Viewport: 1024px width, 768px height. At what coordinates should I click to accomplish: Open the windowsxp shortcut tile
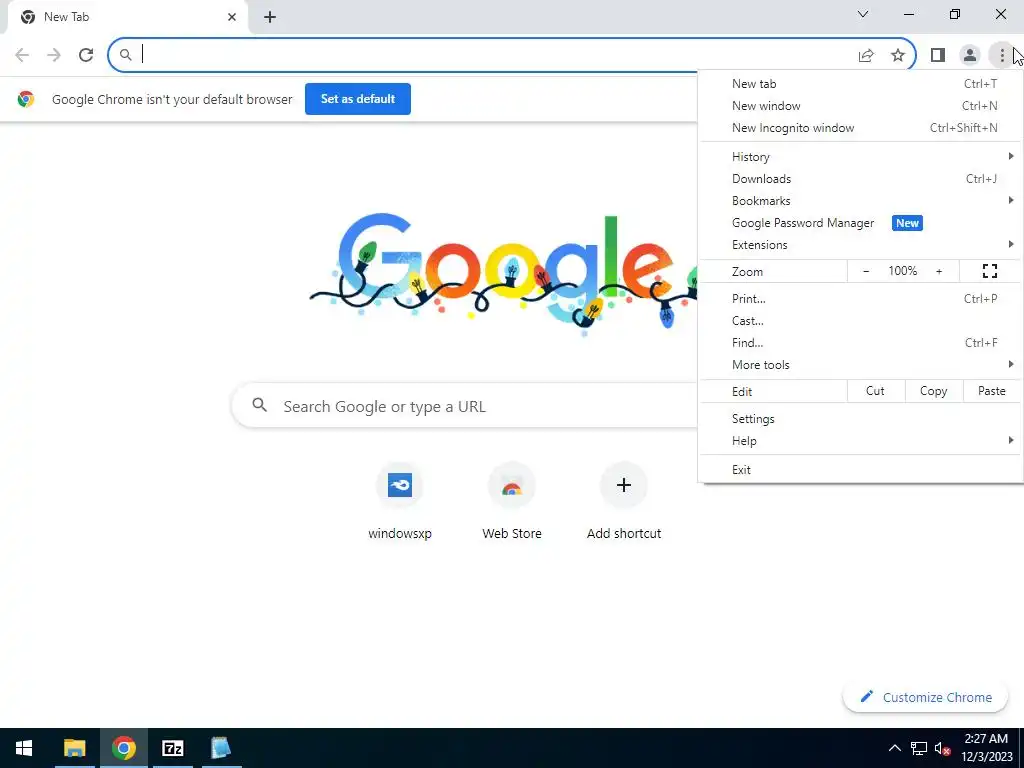point(400,501)
